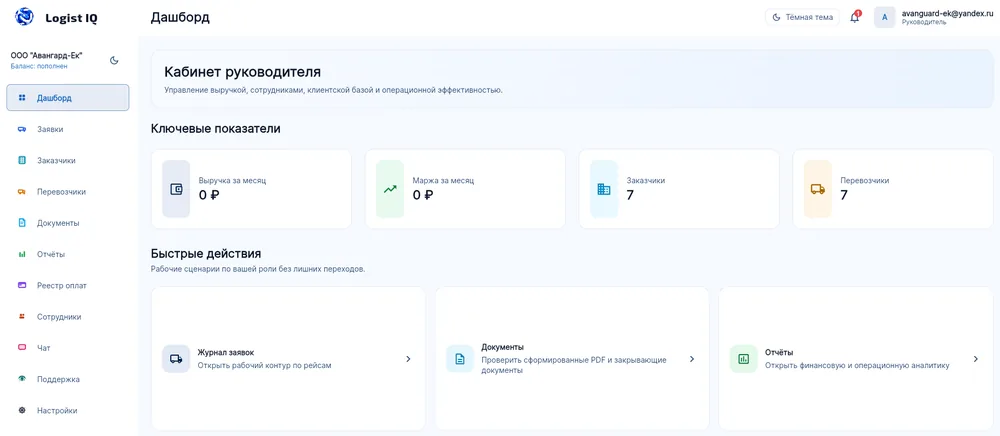Go to Заказчики section
The height and width of the screenshot is (436, 1000).
(68, 160)
